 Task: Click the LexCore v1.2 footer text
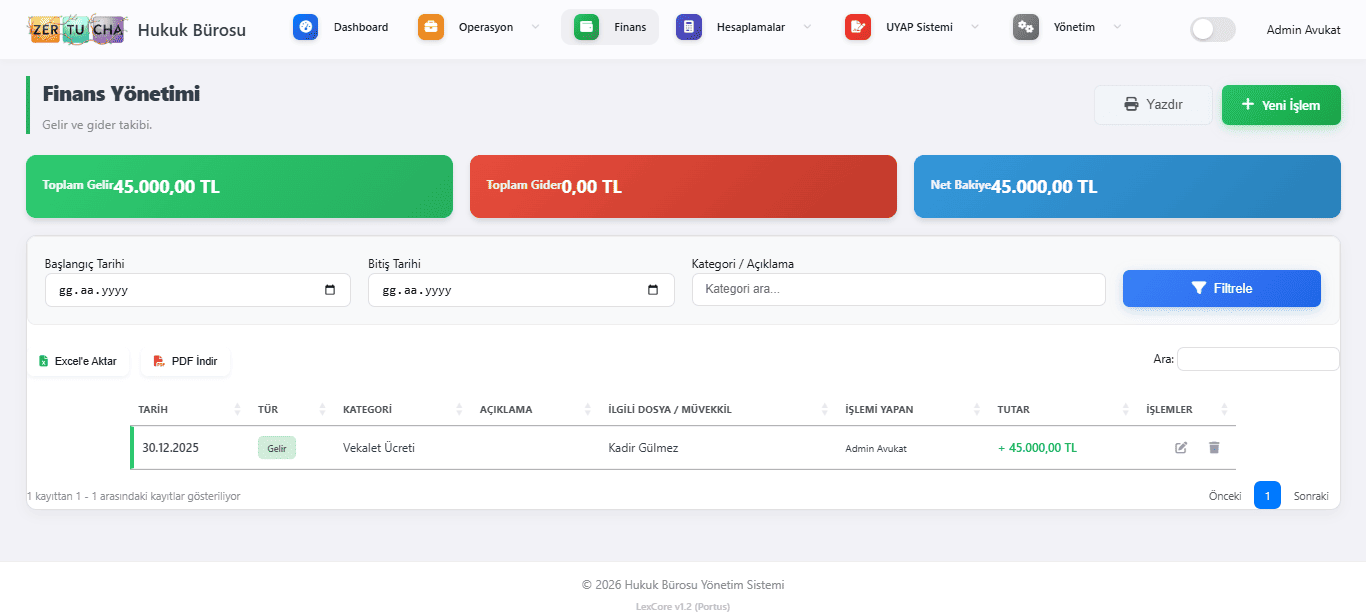tap(683, 606)
